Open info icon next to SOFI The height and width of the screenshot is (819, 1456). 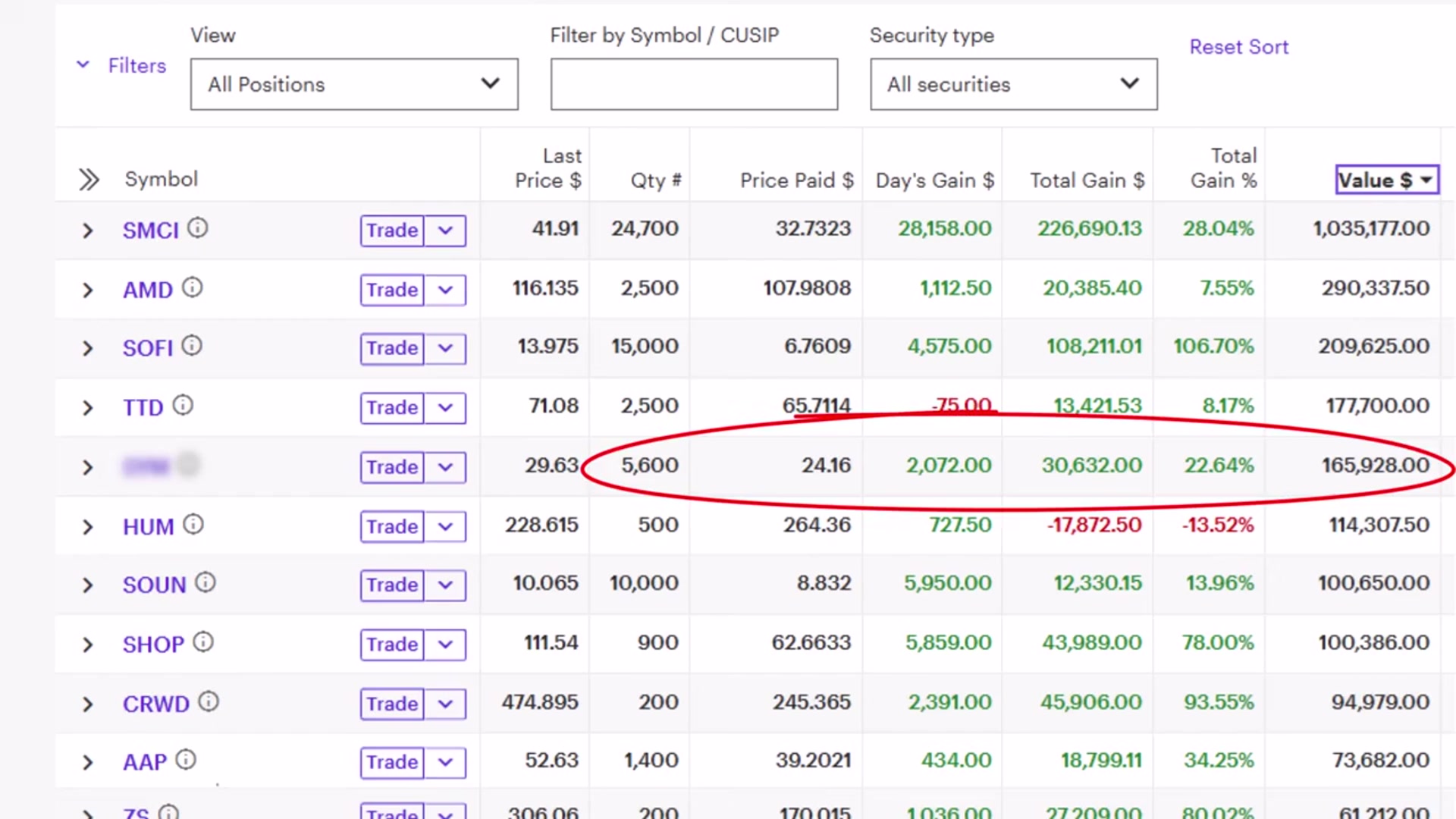tap(192, 346)
